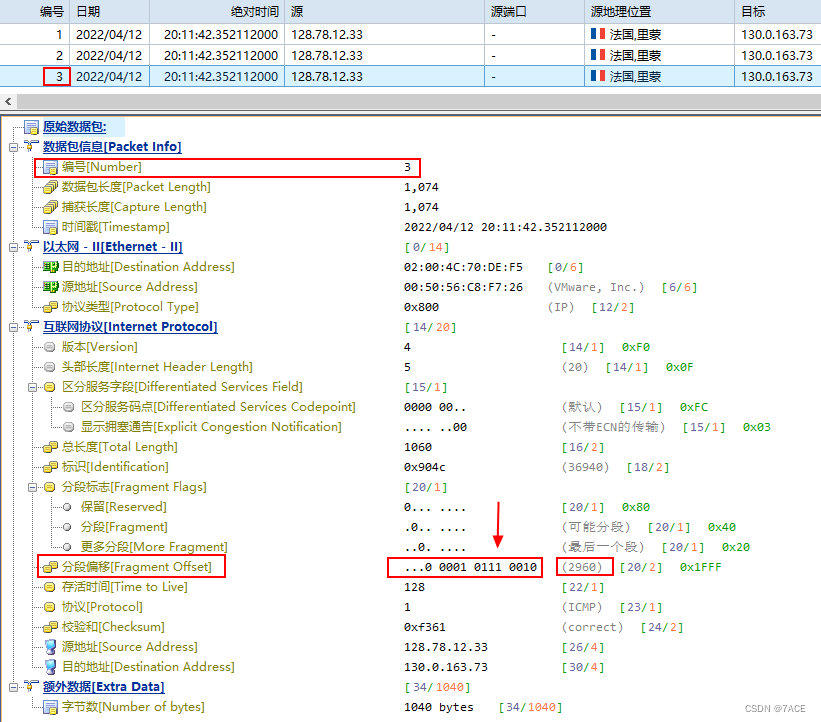Screen dimensions: 821x722
Task: Select the 保留[Reserved] flag row
Action: pyautogui.click(x=124, y=507)
